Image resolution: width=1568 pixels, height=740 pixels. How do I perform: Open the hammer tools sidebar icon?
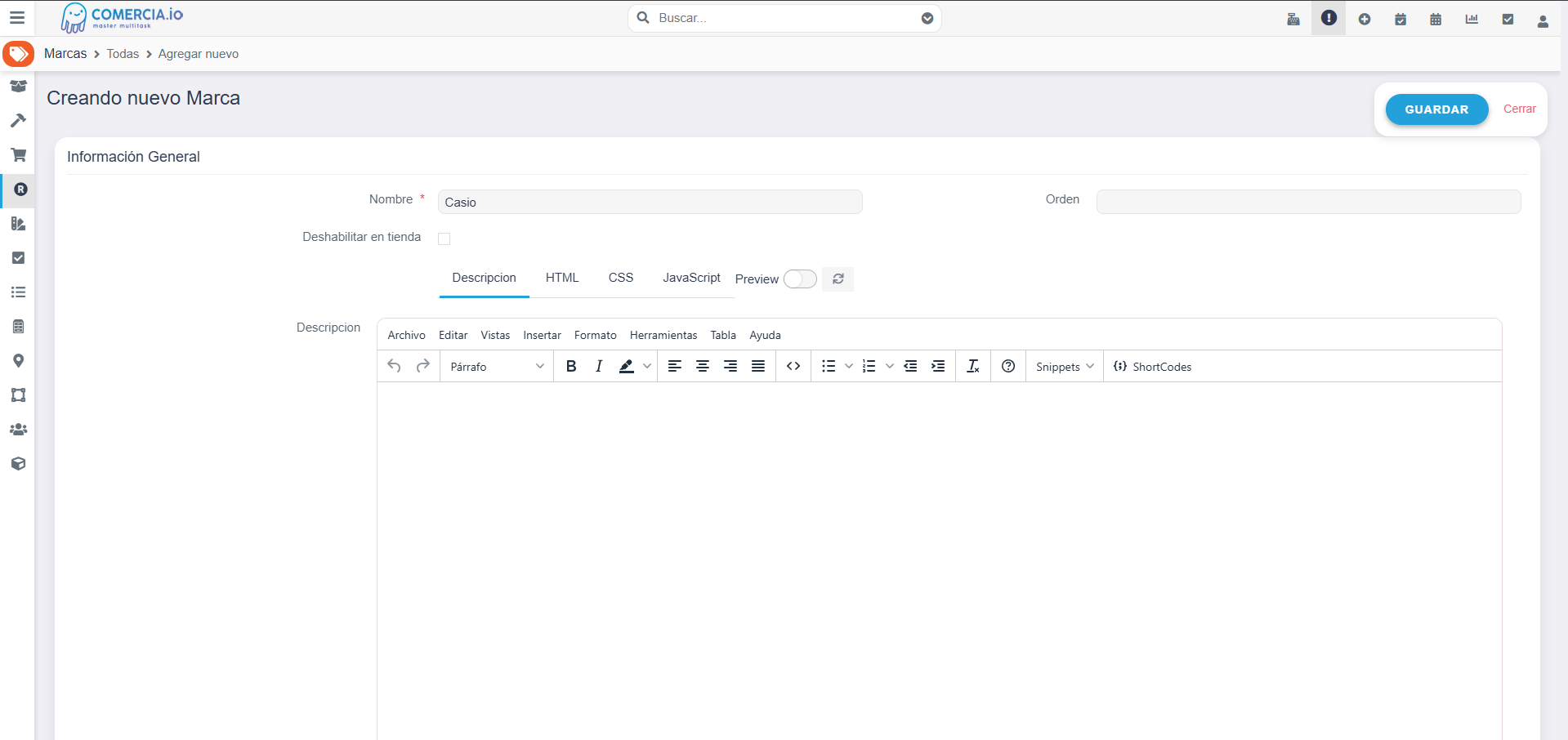click(18, 120)
